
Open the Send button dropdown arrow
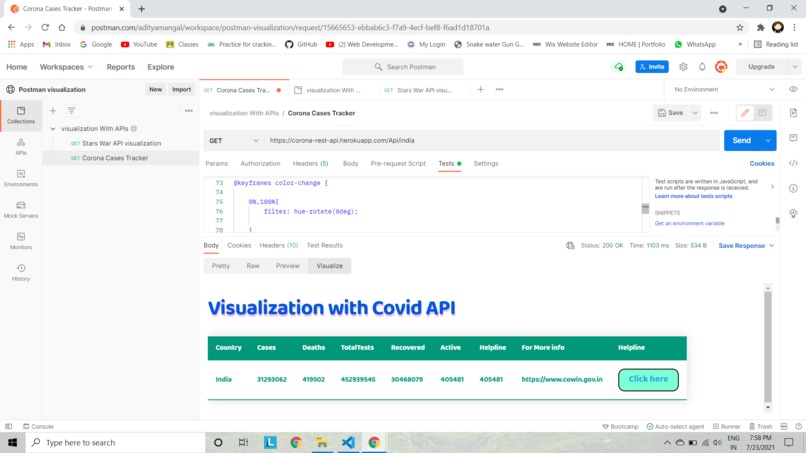click(768, 140)
